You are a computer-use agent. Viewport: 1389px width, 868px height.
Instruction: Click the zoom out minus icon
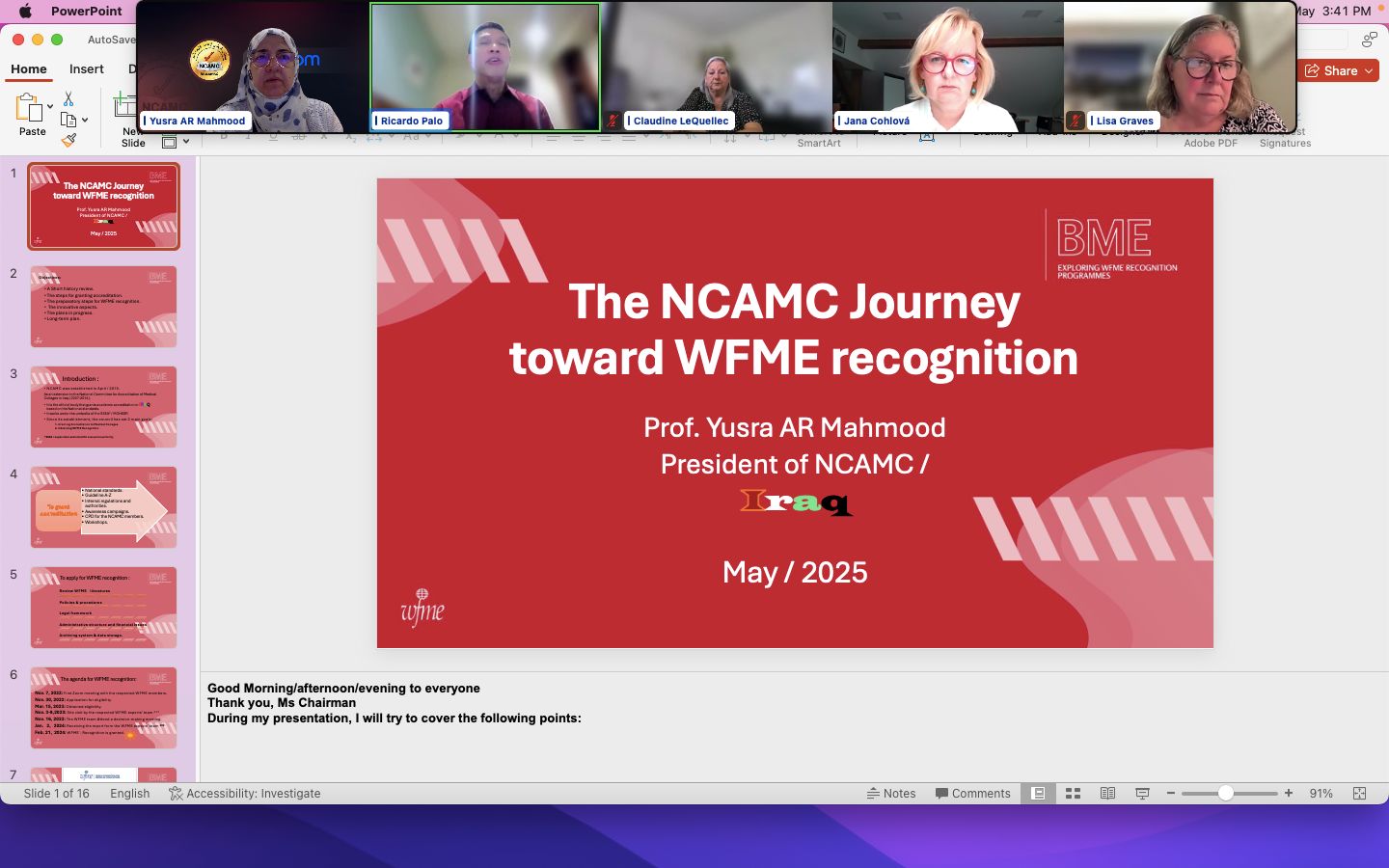1171,794
